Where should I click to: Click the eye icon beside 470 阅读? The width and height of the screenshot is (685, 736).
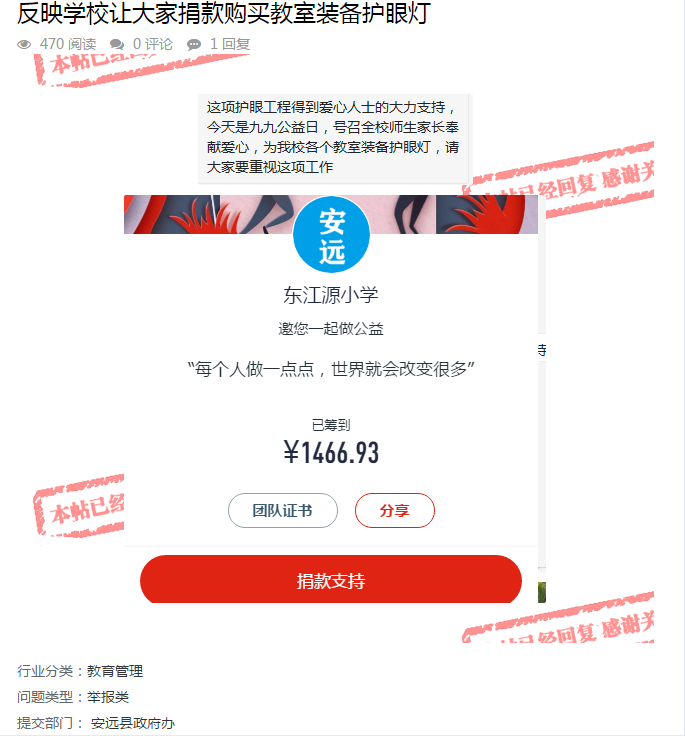[24, 45]
